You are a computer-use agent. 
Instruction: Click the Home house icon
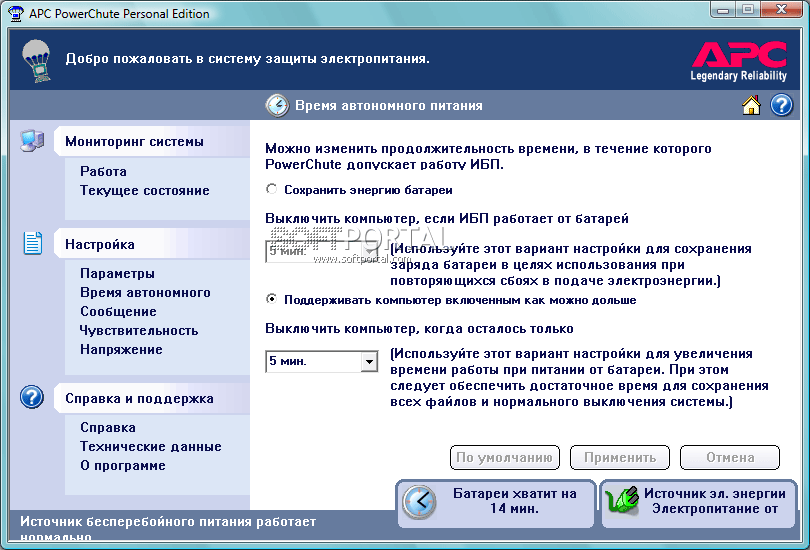[751, 105]
